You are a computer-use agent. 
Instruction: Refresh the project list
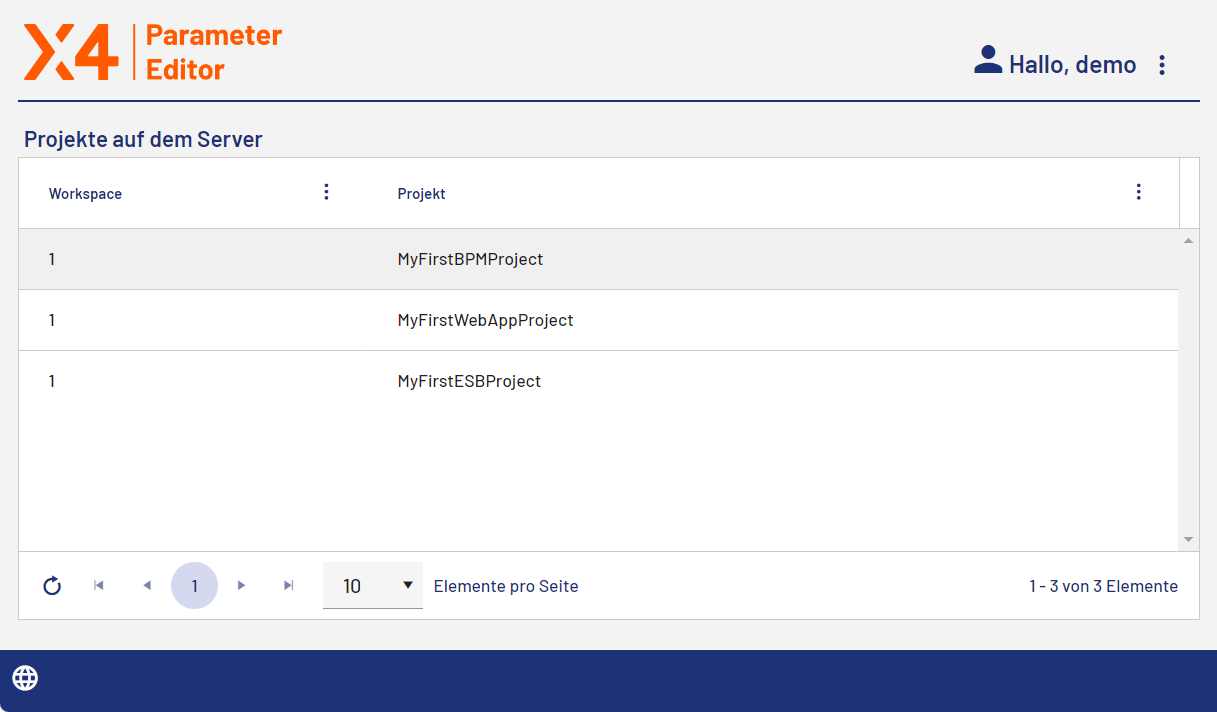click(x=52, y=586)
